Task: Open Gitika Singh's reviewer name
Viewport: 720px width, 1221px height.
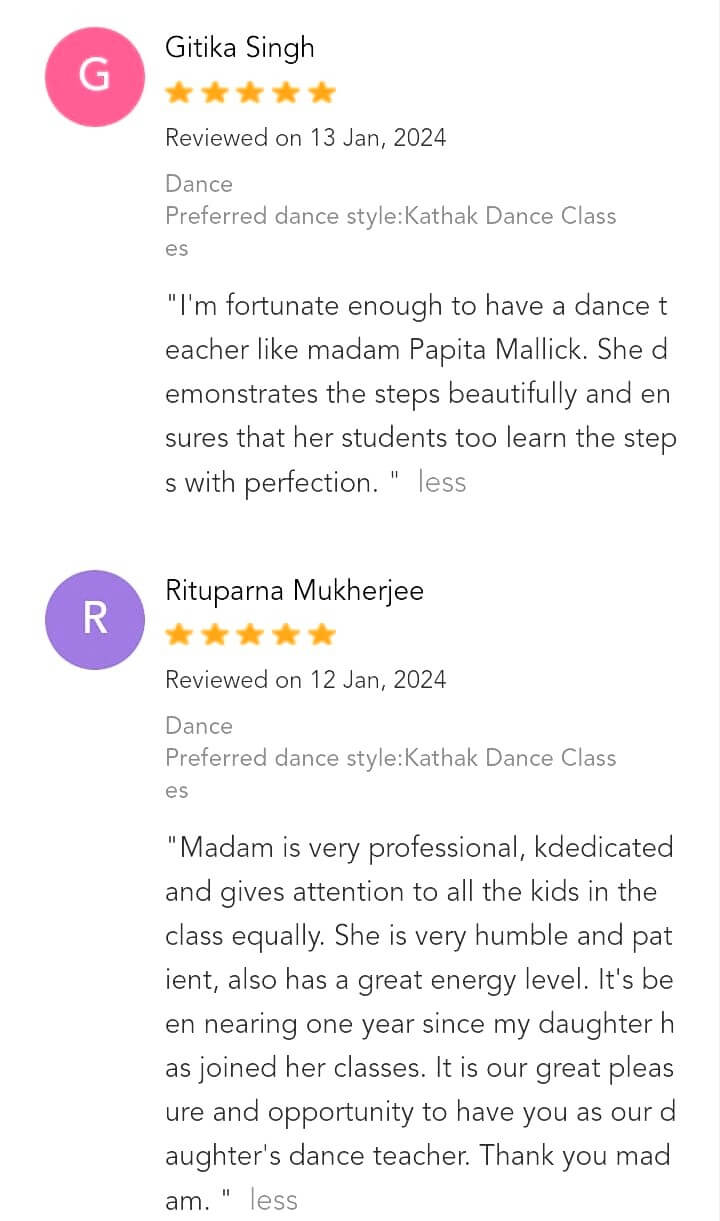Action: coord(240,48)
